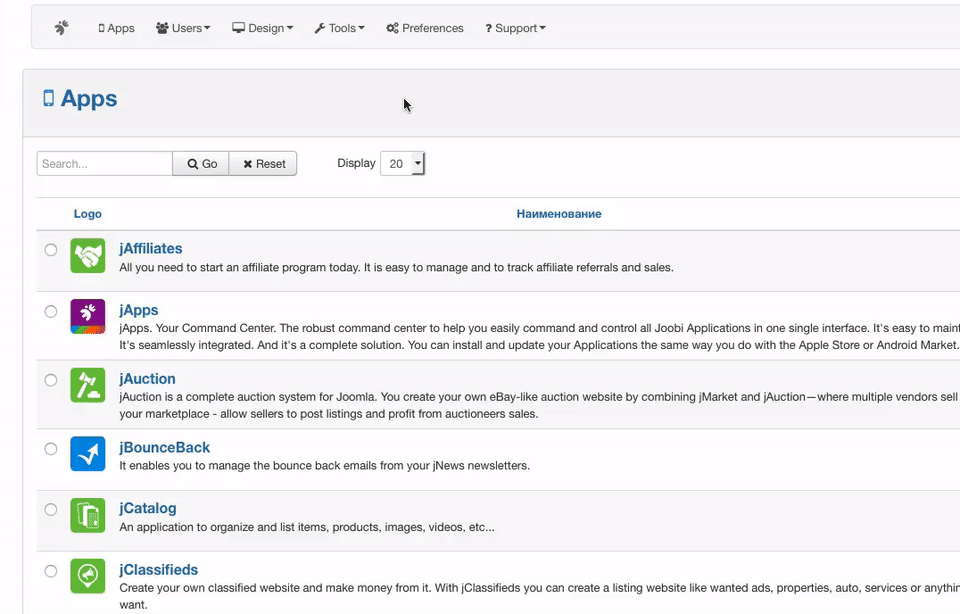Select the jCatalog radio button
960x614 pixels.
click(51, 509)
